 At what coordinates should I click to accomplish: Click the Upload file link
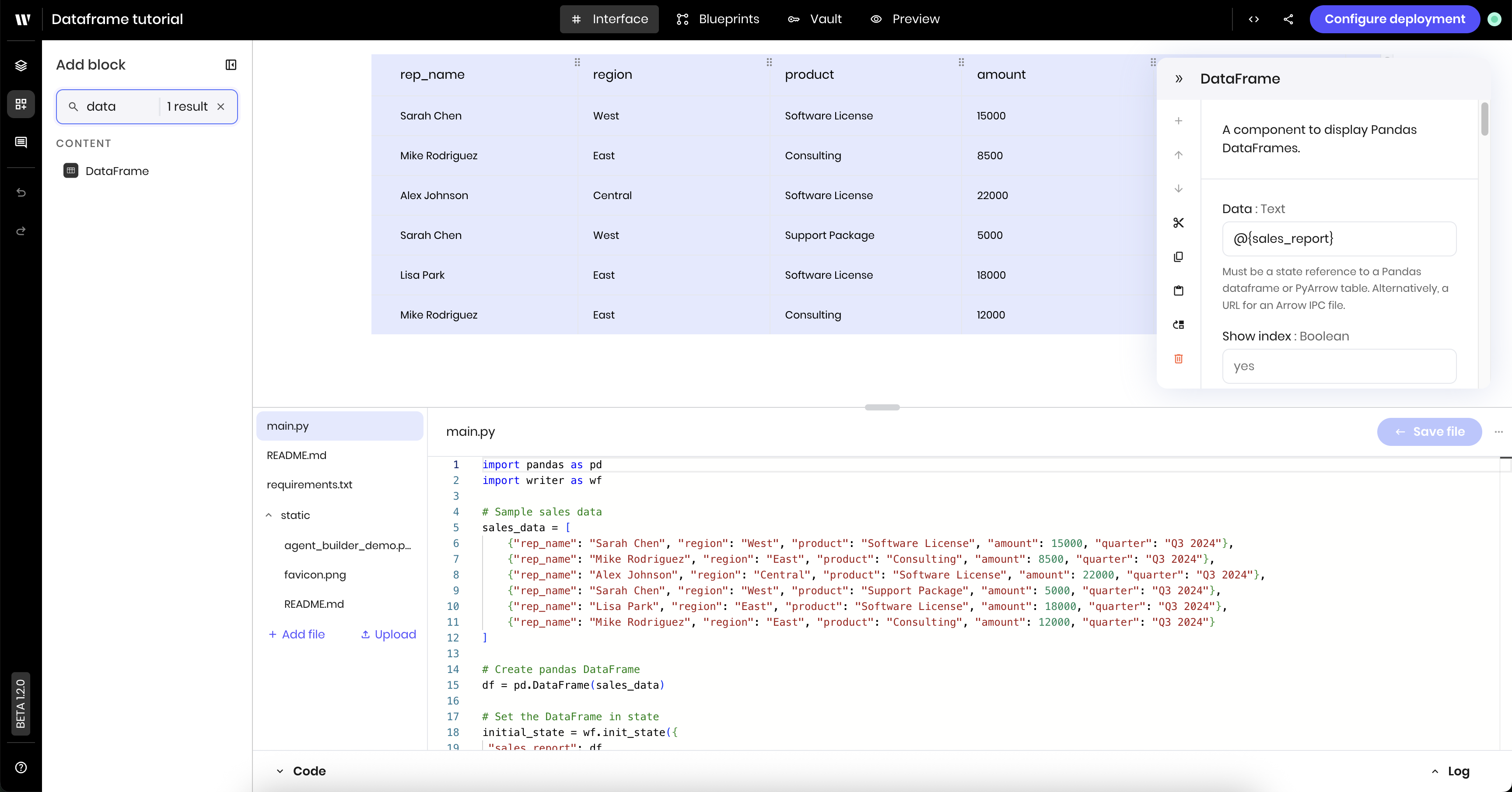coord(388,634)
